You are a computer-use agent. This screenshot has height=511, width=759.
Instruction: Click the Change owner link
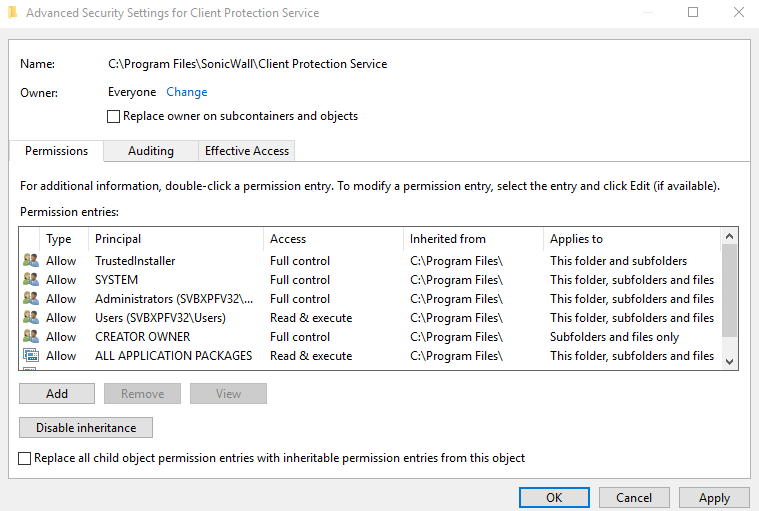[187, 92]
